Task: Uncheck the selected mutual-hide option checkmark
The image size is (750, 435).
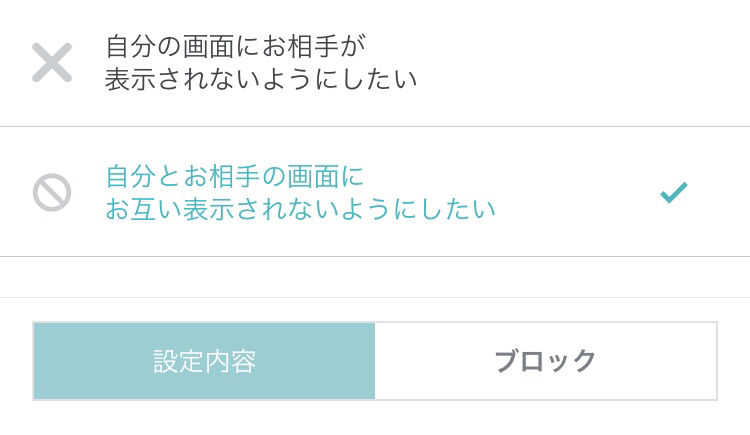Action: tap(674, 192)
